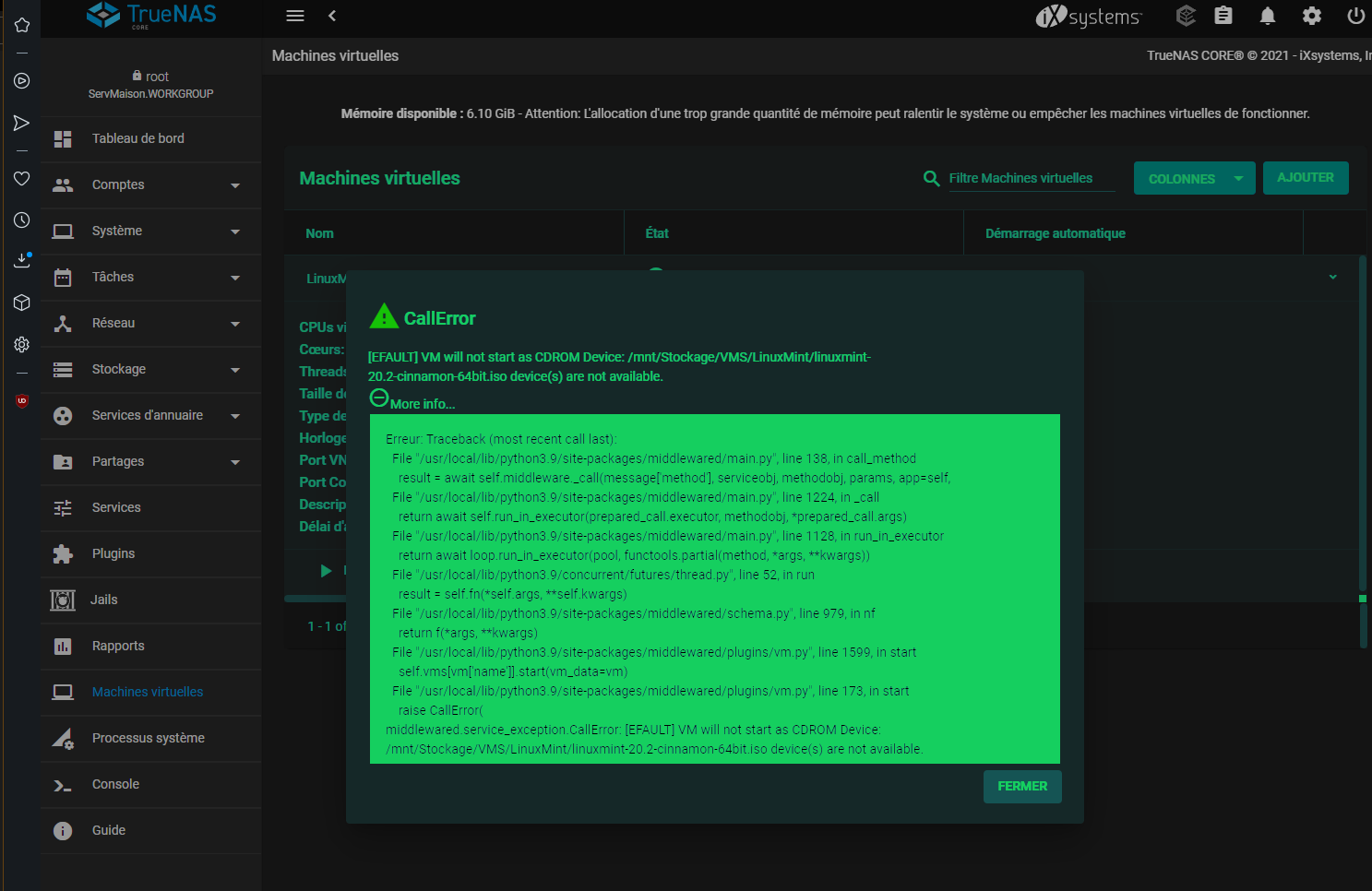1372x891 pixels.
Task: Click the Processus système icon
Action: point(63,739)
